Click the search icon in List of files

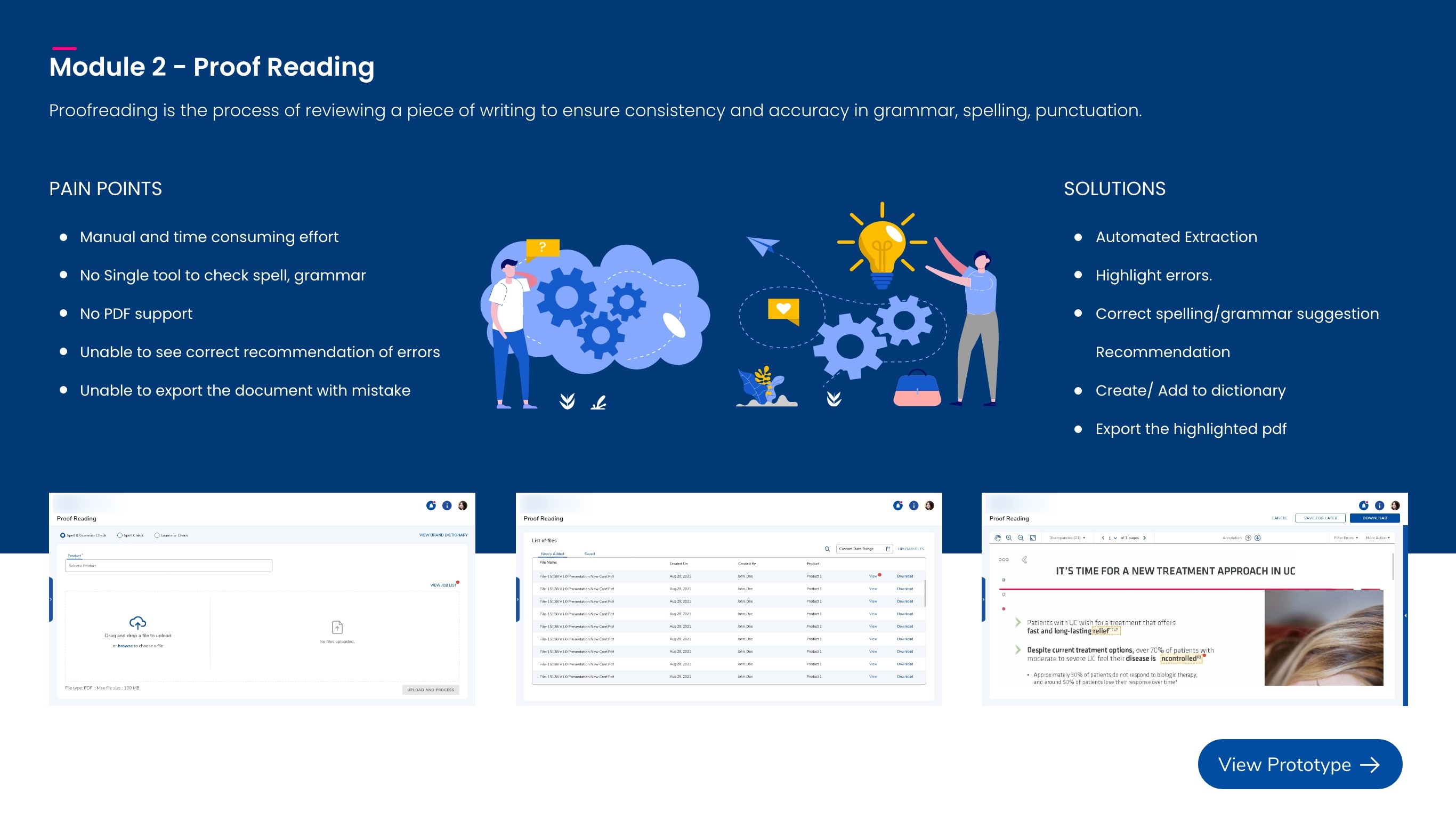tap(827, 549)
